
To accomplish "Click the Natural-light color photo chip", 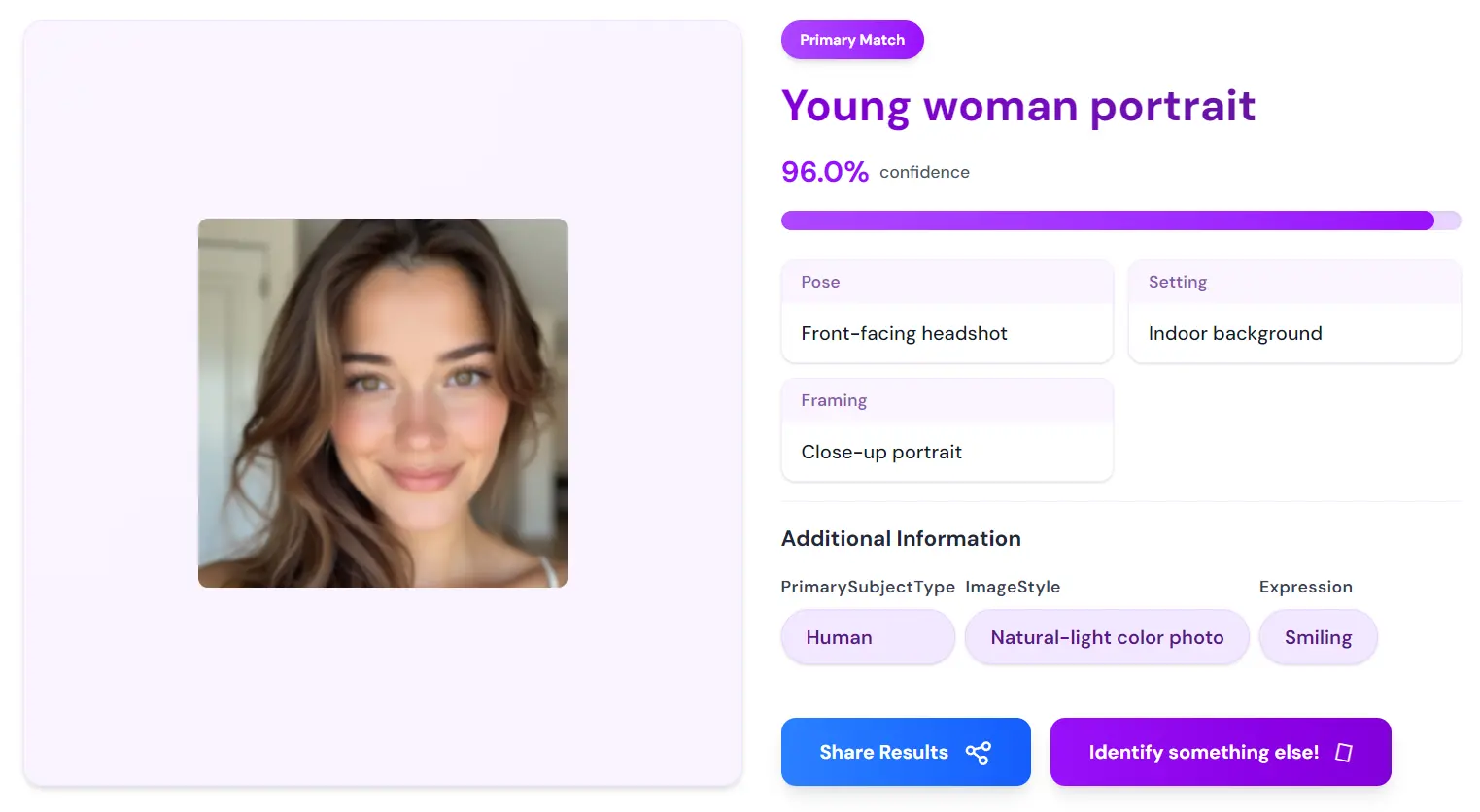I will click(1107, 638).
